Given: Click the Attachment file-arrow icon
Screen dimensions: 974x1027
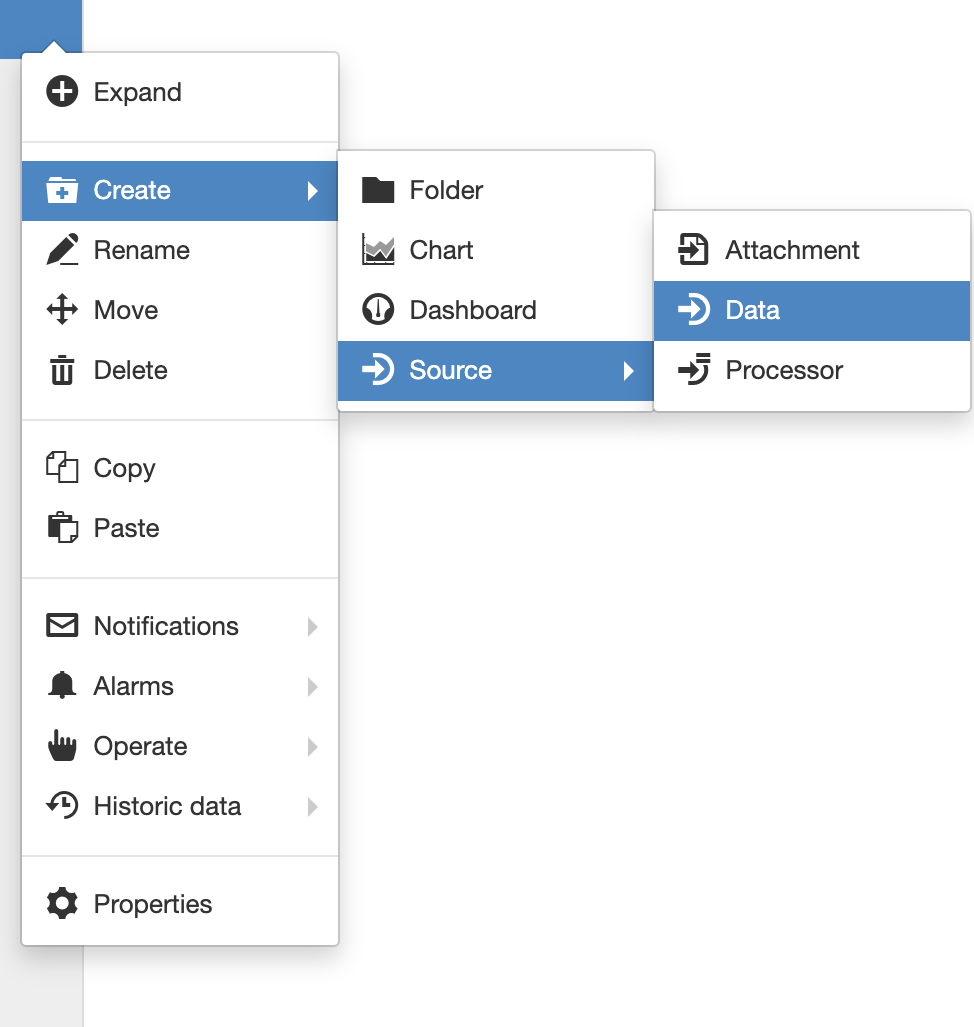Looking at the screenshot, I should pos(693,251).
